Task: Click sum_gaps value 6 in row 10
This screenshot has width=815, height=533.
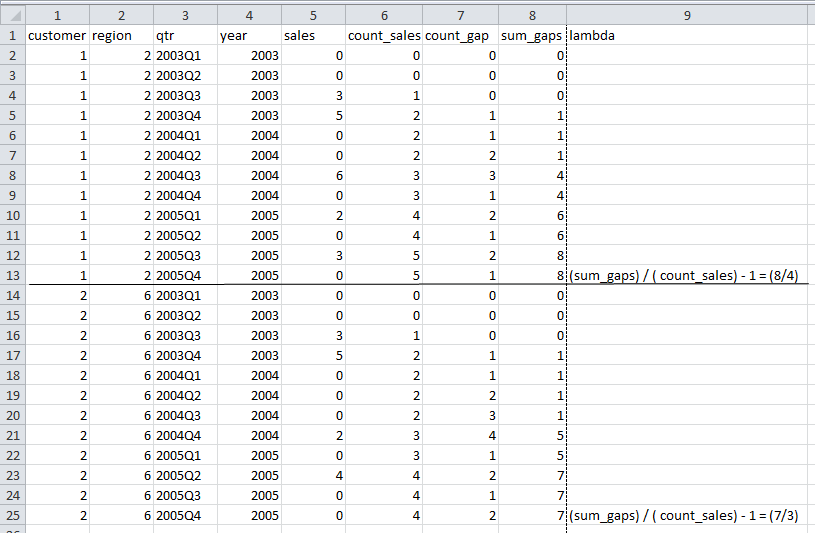Action: click(532, 216)
